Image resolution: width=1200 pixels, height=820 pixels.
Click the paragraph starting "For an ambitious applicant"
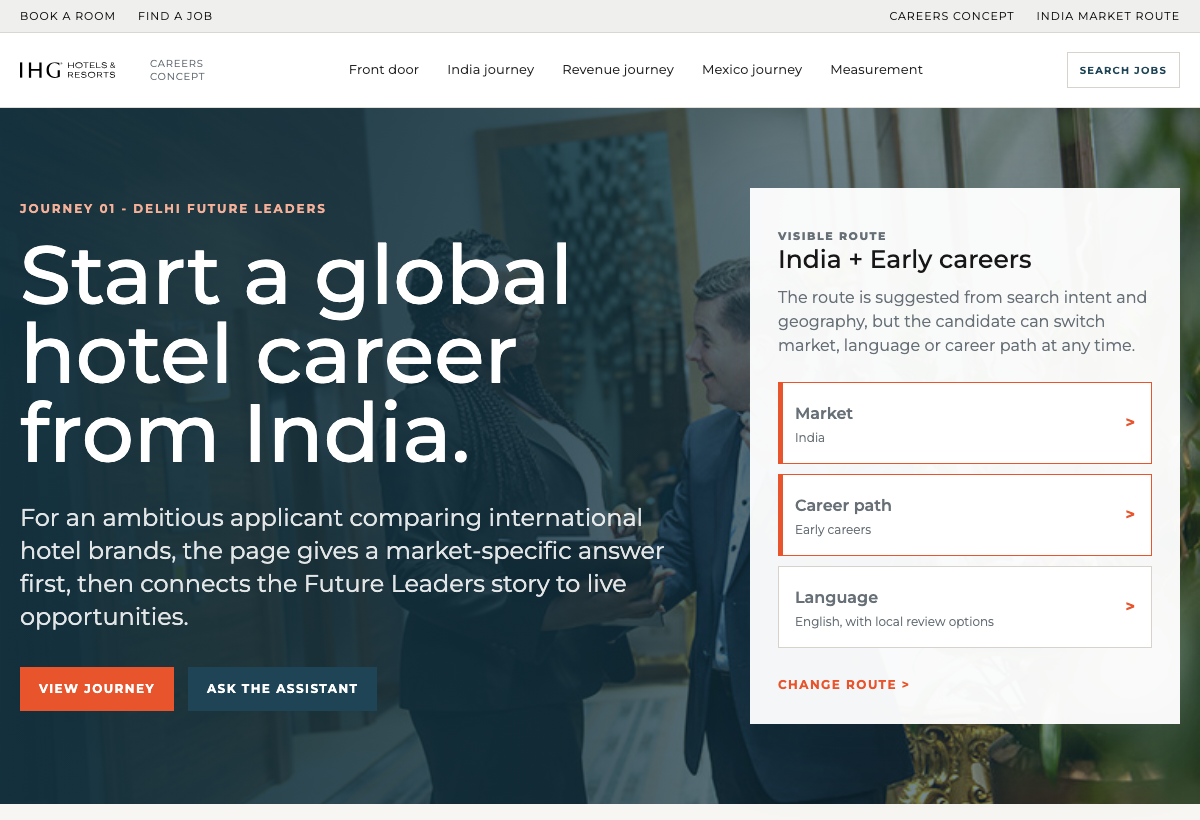coord(342,567)
